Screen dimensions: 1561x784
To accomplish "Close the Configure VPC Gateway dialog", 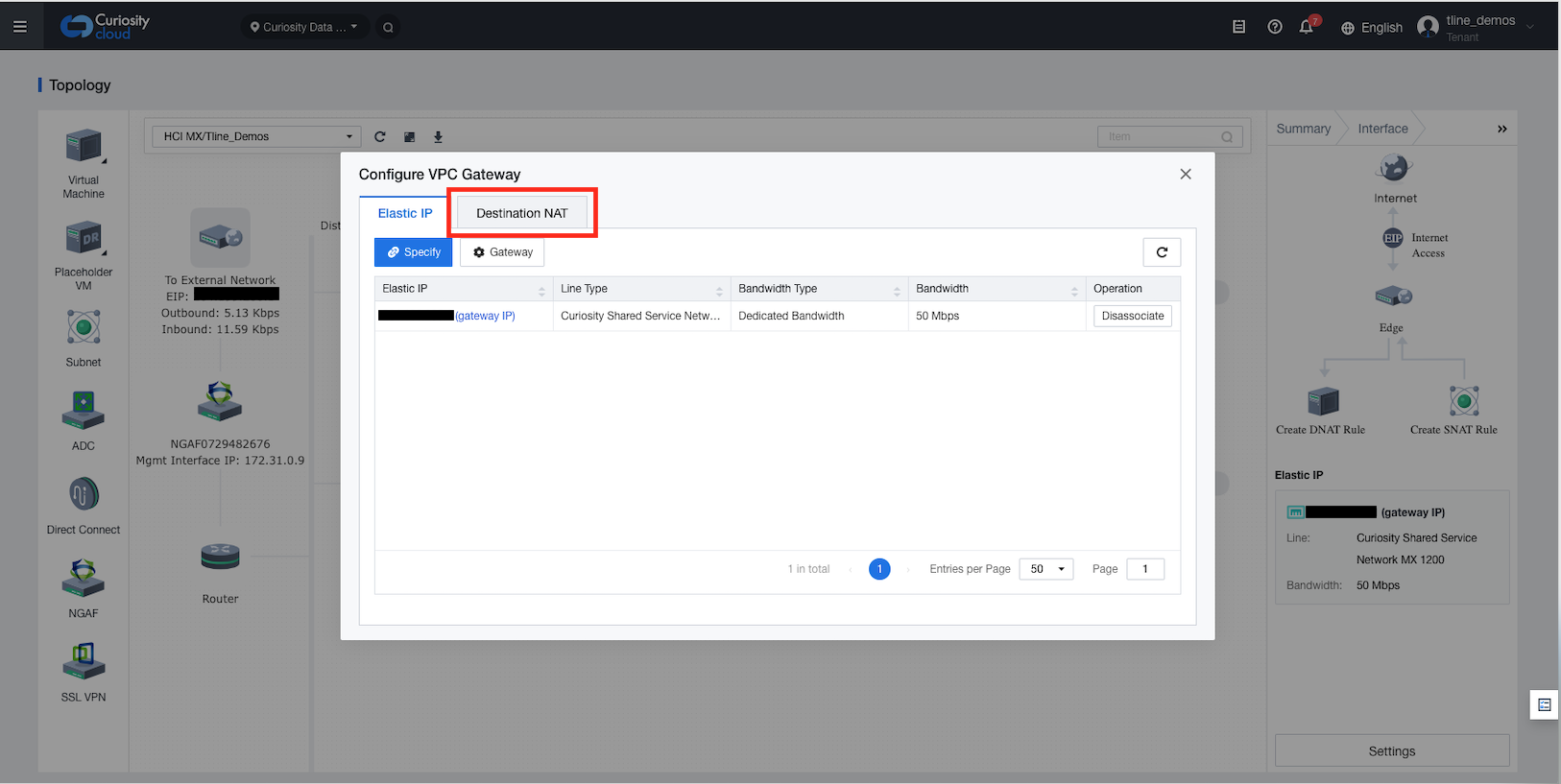I will [x=1186, y=174].
